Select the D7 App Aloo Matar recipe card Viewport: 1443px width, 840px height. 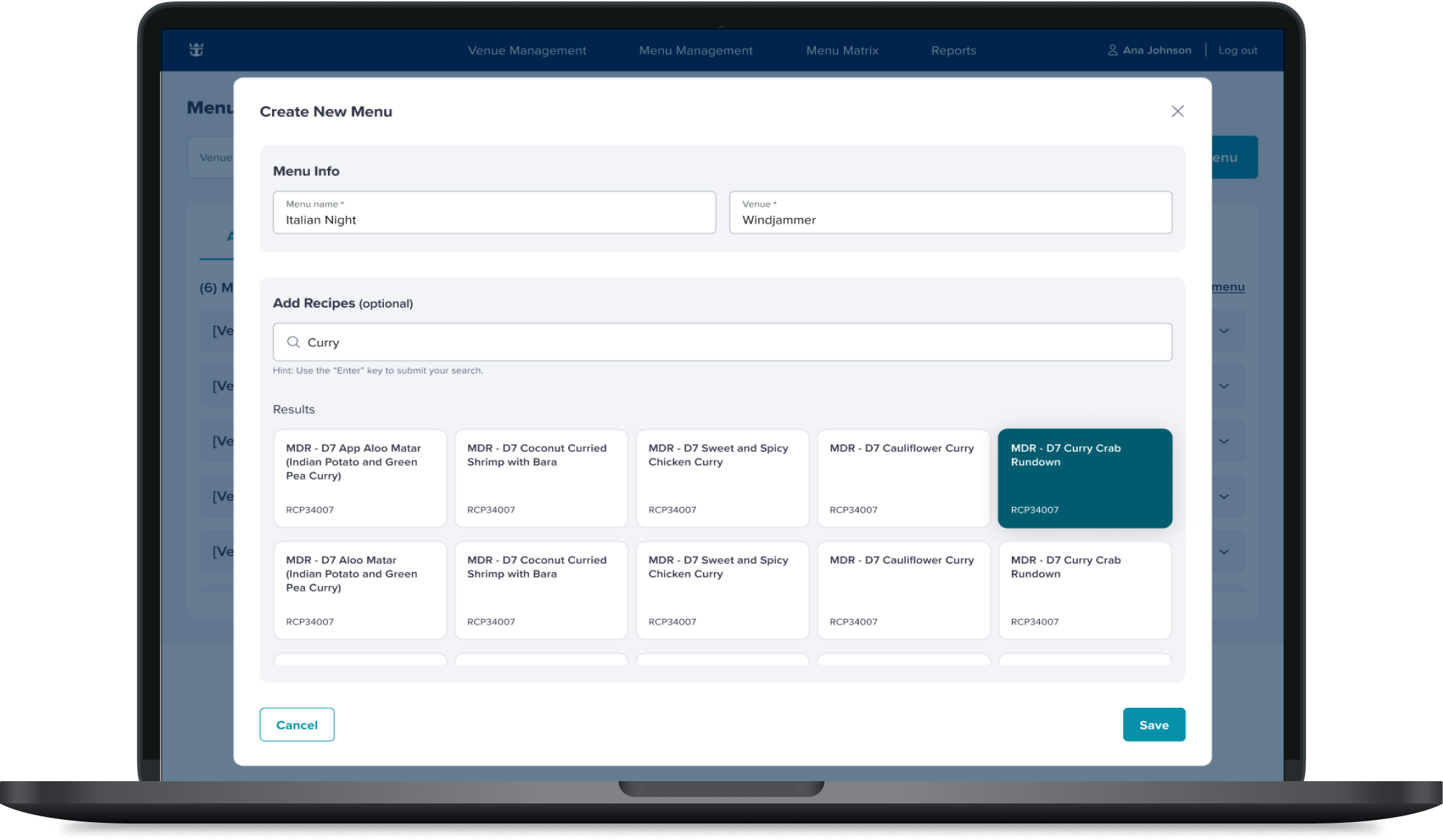[x=359, y=478]
